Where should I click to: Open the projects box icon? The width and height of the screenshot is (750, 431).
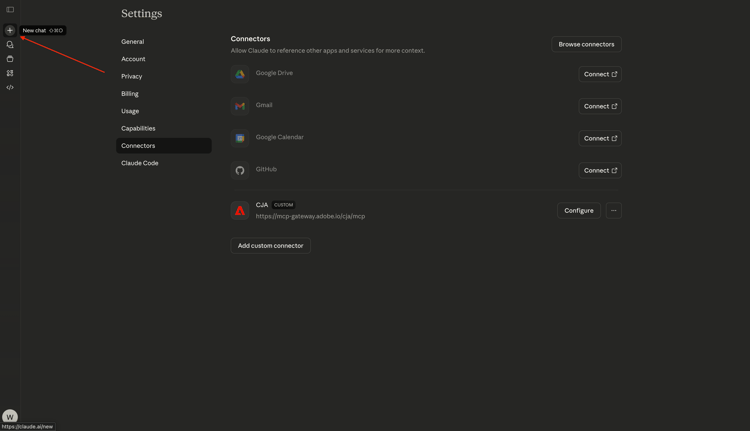(10, 59)
